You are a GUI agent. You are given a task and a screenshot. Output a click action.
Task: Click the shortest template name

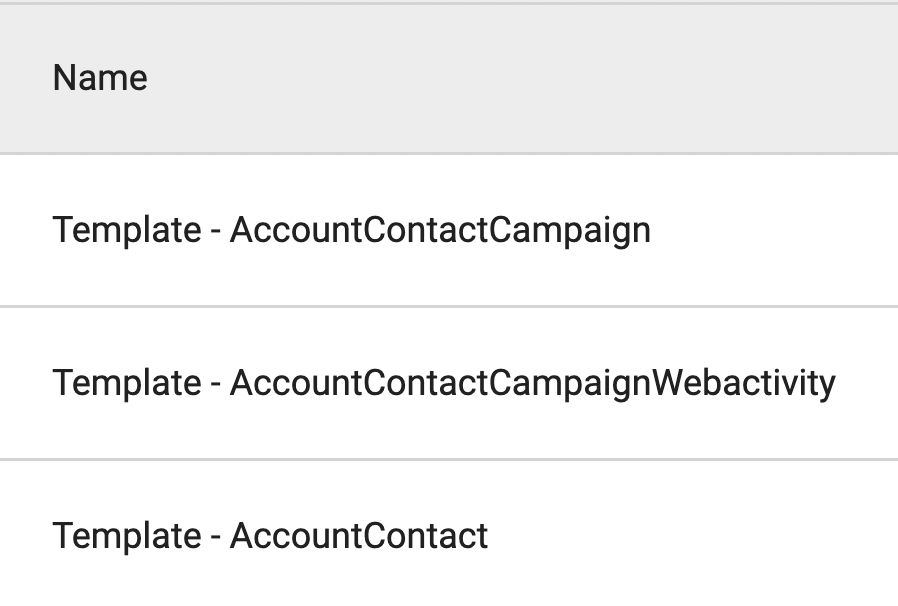(x=270, y=536)
